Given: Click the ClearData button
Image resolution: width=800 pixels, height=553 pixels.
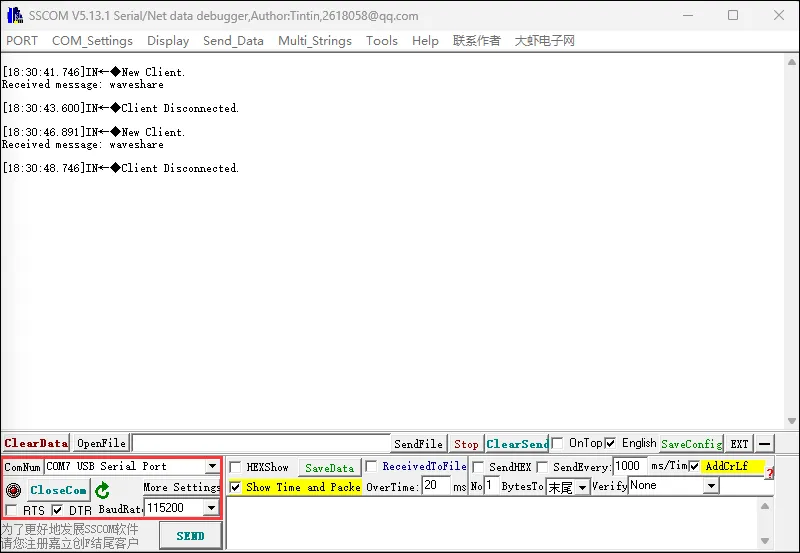Looking at the screenshot, I should tap(35, 443).
